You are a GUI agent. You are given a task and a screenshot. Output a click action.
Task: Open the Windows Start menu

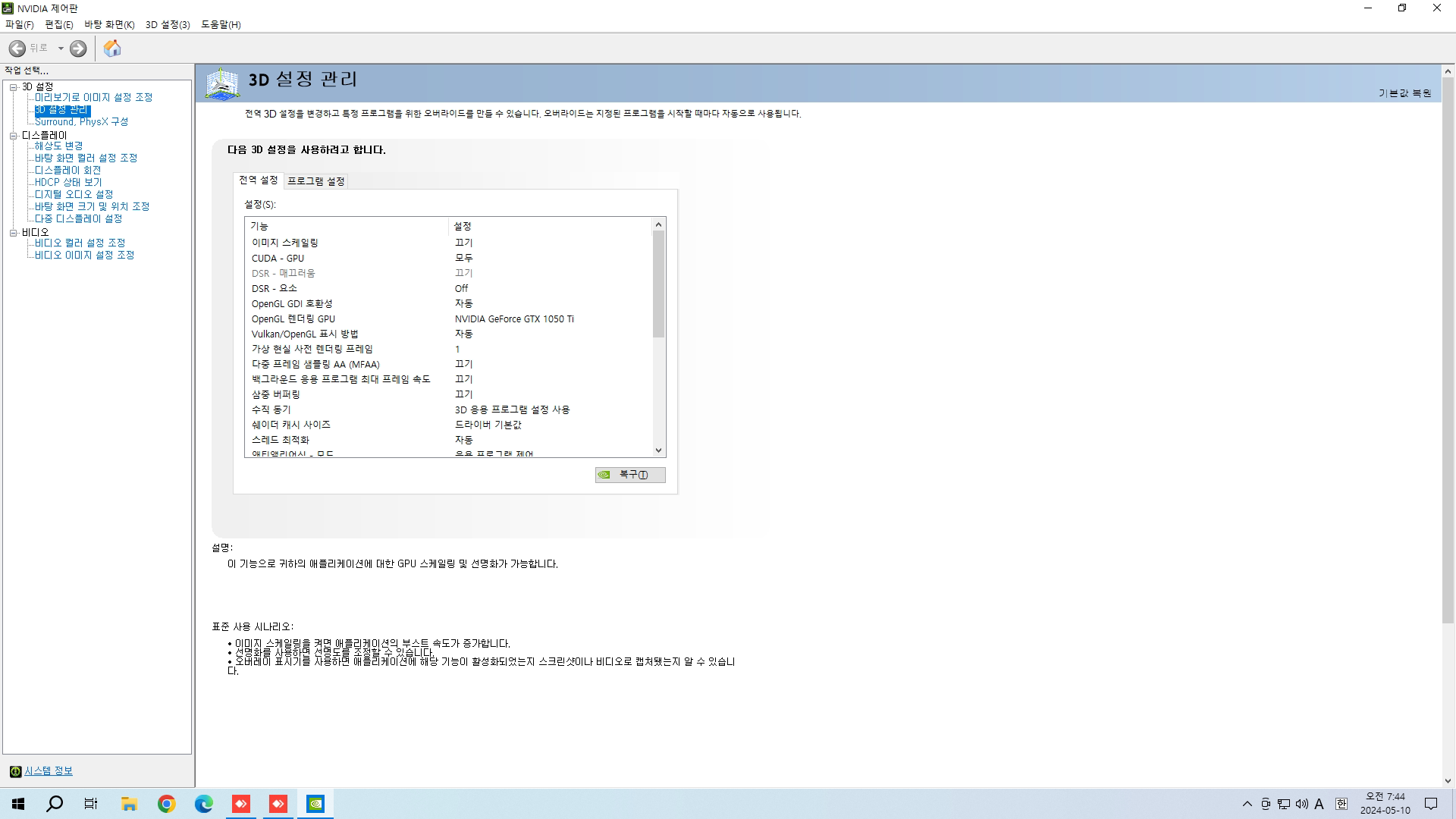click(18, 804)
